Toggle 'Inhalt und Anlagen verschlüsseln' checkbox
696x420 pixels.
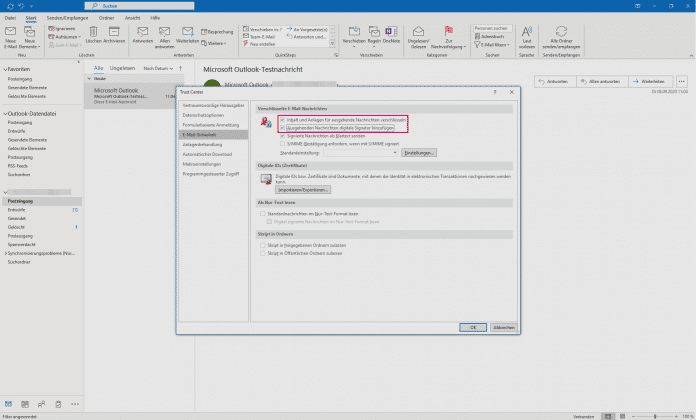(282, 120)
